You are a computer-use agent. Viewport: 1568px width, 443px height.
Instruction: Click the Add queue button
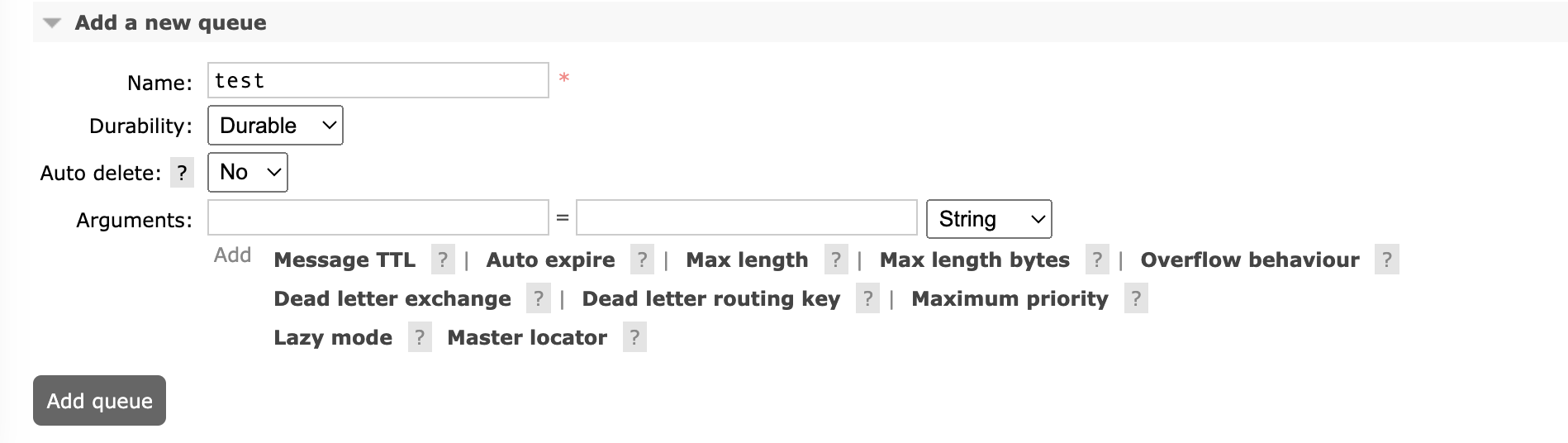[x=99, y=401]
